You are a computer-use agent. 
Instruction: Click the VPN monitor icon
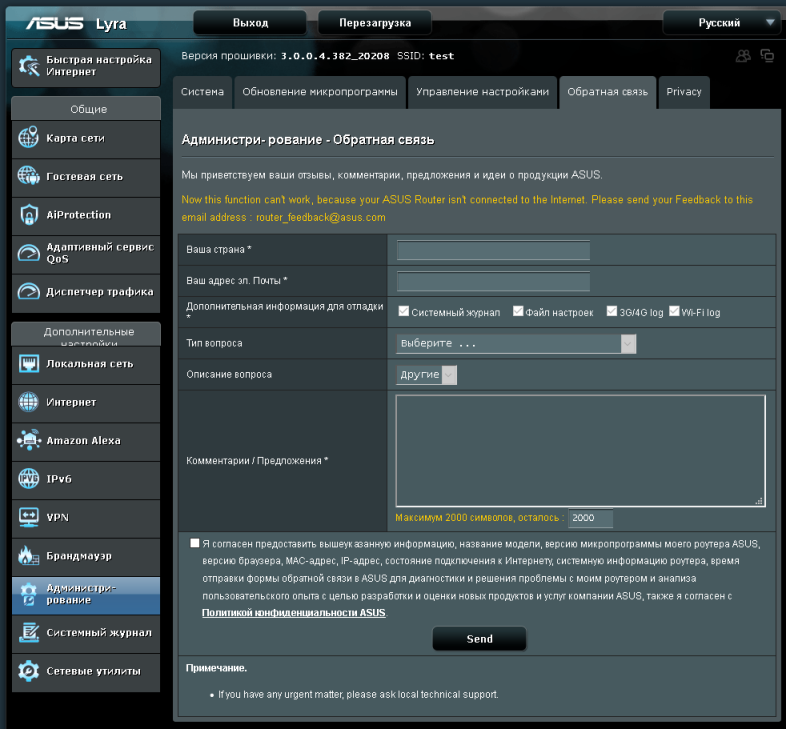click(29, 517)
